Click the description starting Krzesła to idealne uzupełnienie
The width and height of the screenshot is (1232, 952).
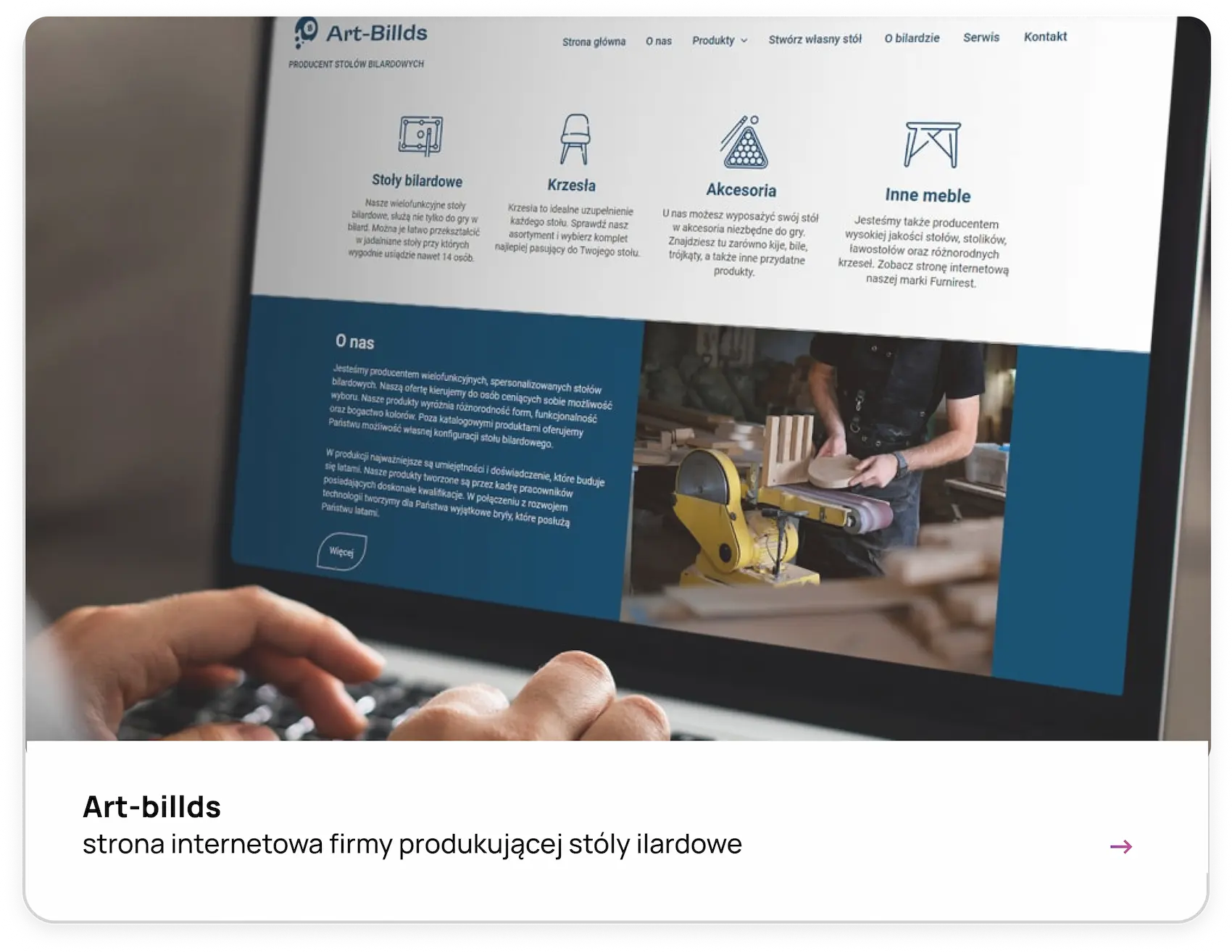(x=568, y=230)
